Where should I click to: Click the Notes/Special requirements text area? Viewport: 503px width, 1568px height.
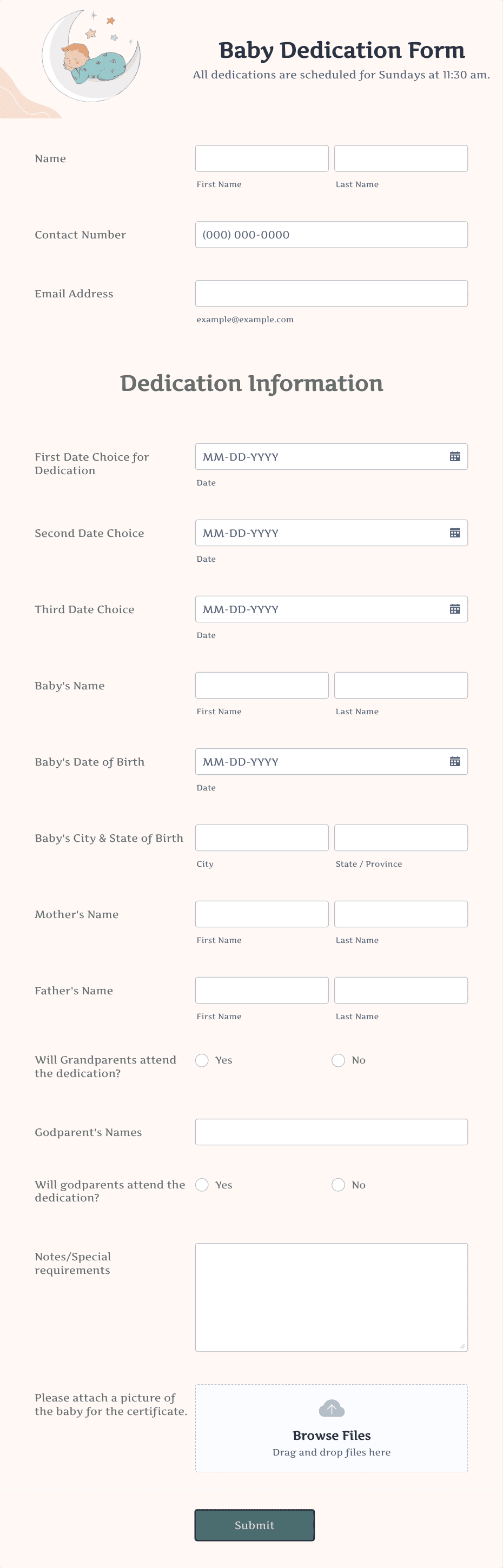(x=330, y=1295)
